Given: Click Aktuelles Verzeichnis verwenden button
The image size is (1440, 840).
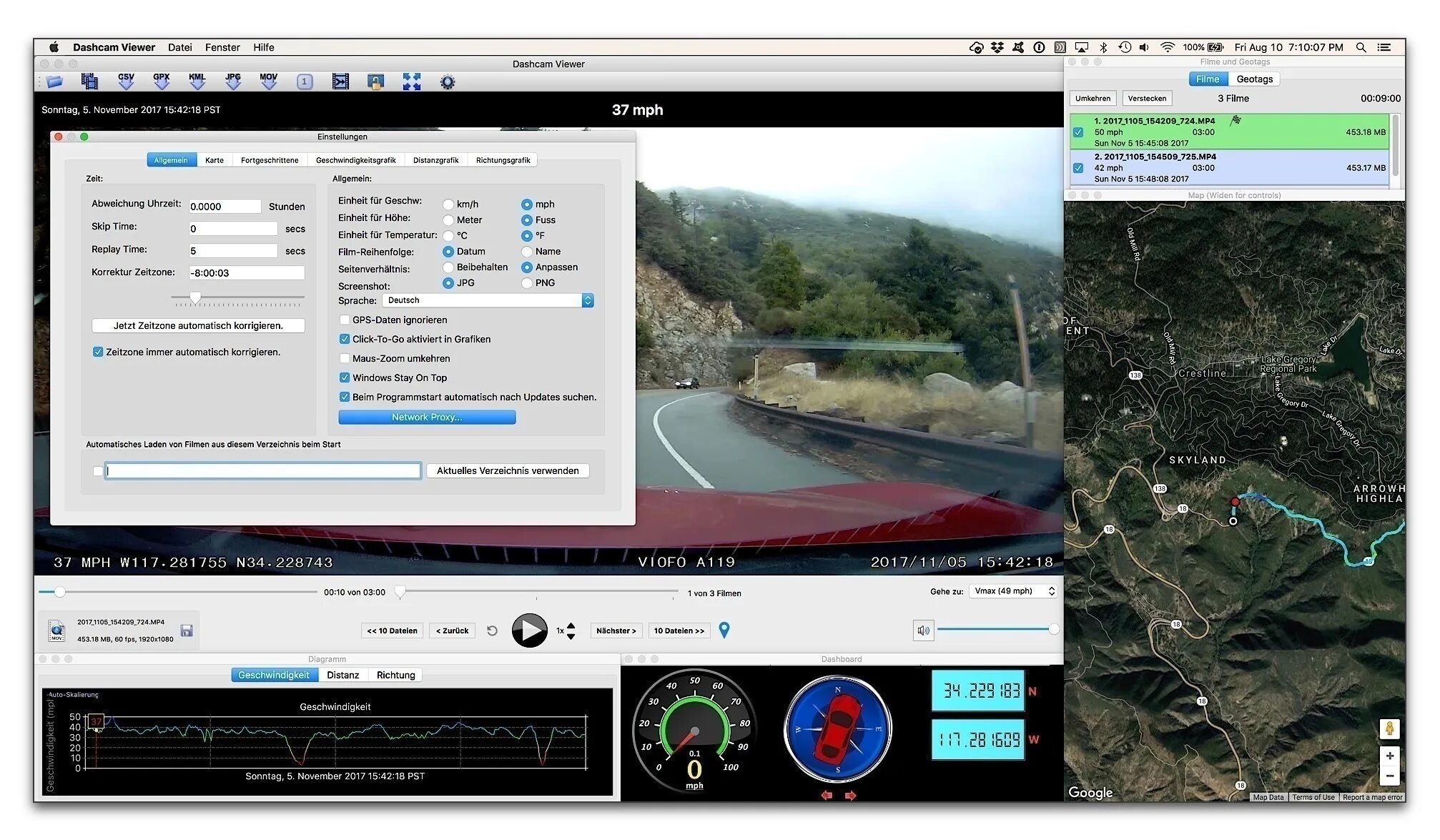Looking at the screenshot, I should [508, 471].
